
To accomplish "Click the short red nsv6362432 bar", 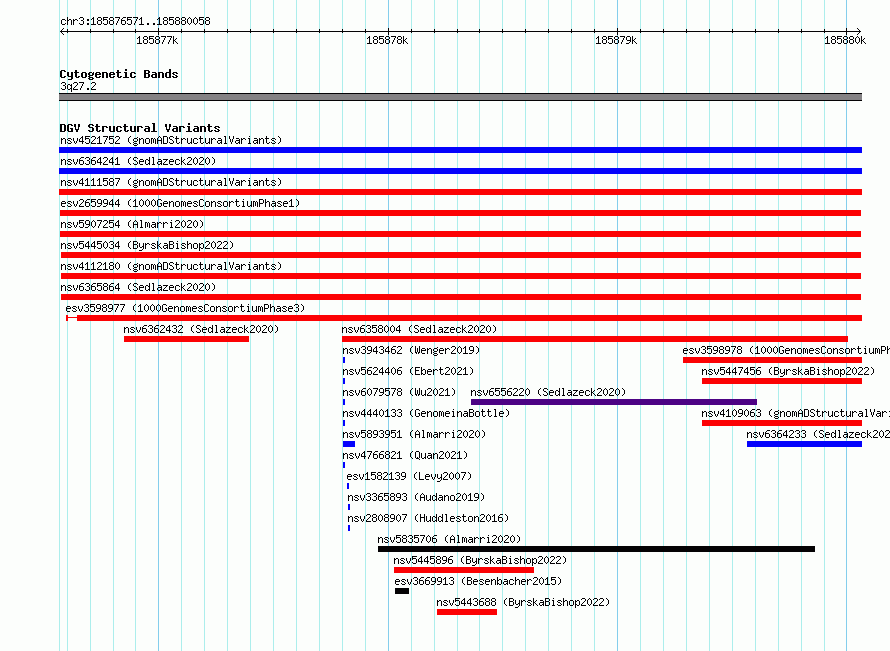I will click(186, 339).
